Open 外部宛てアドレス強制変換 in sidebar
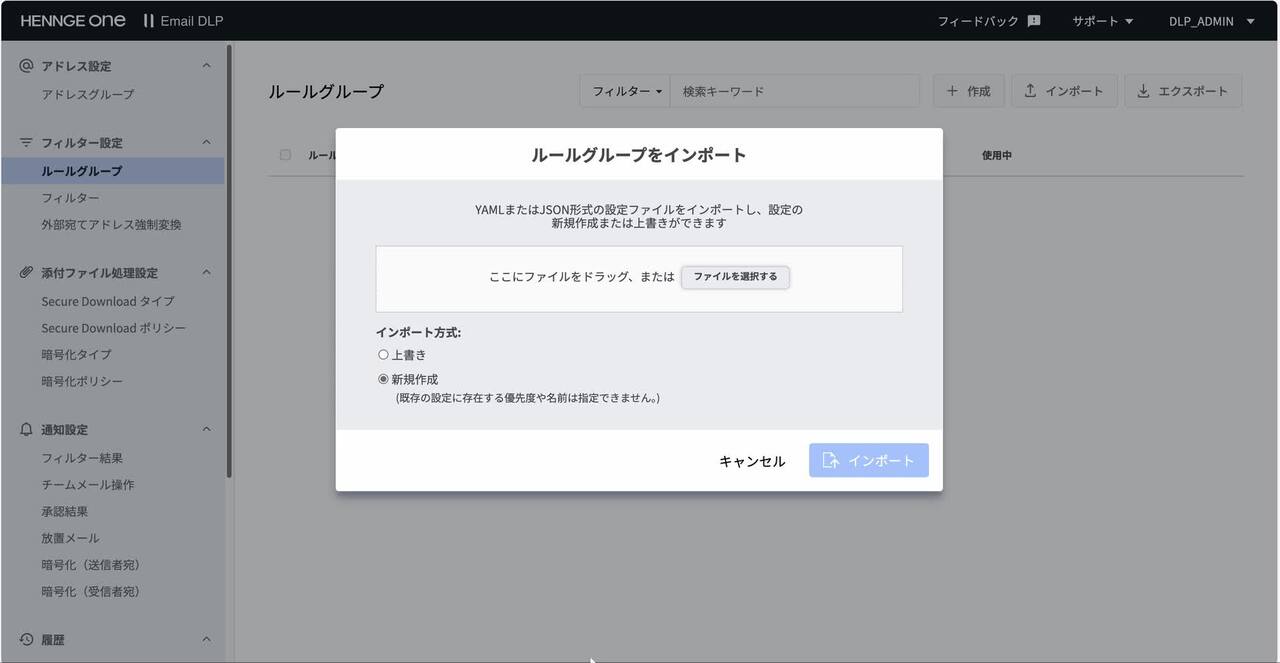Screen dimensions: 1280x663 click(111, 225)
